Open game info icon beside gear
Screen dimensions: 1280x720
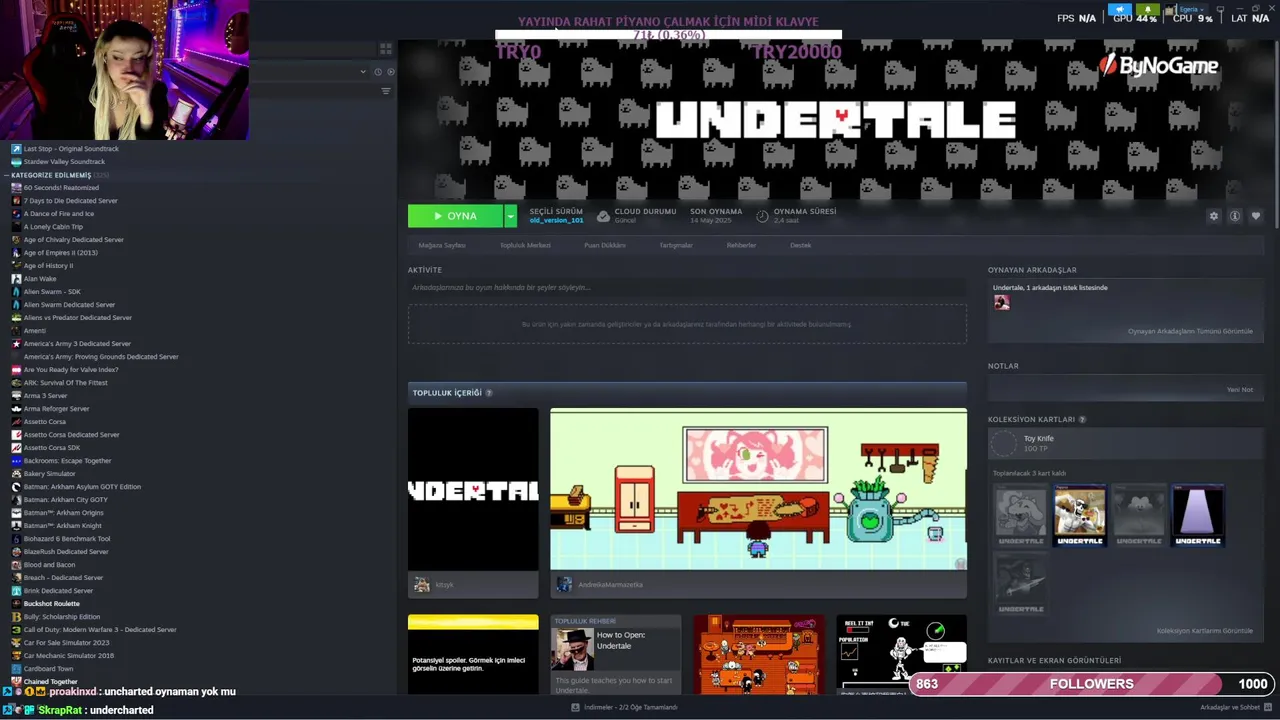pyautogui.click(x=1235, y=216)
